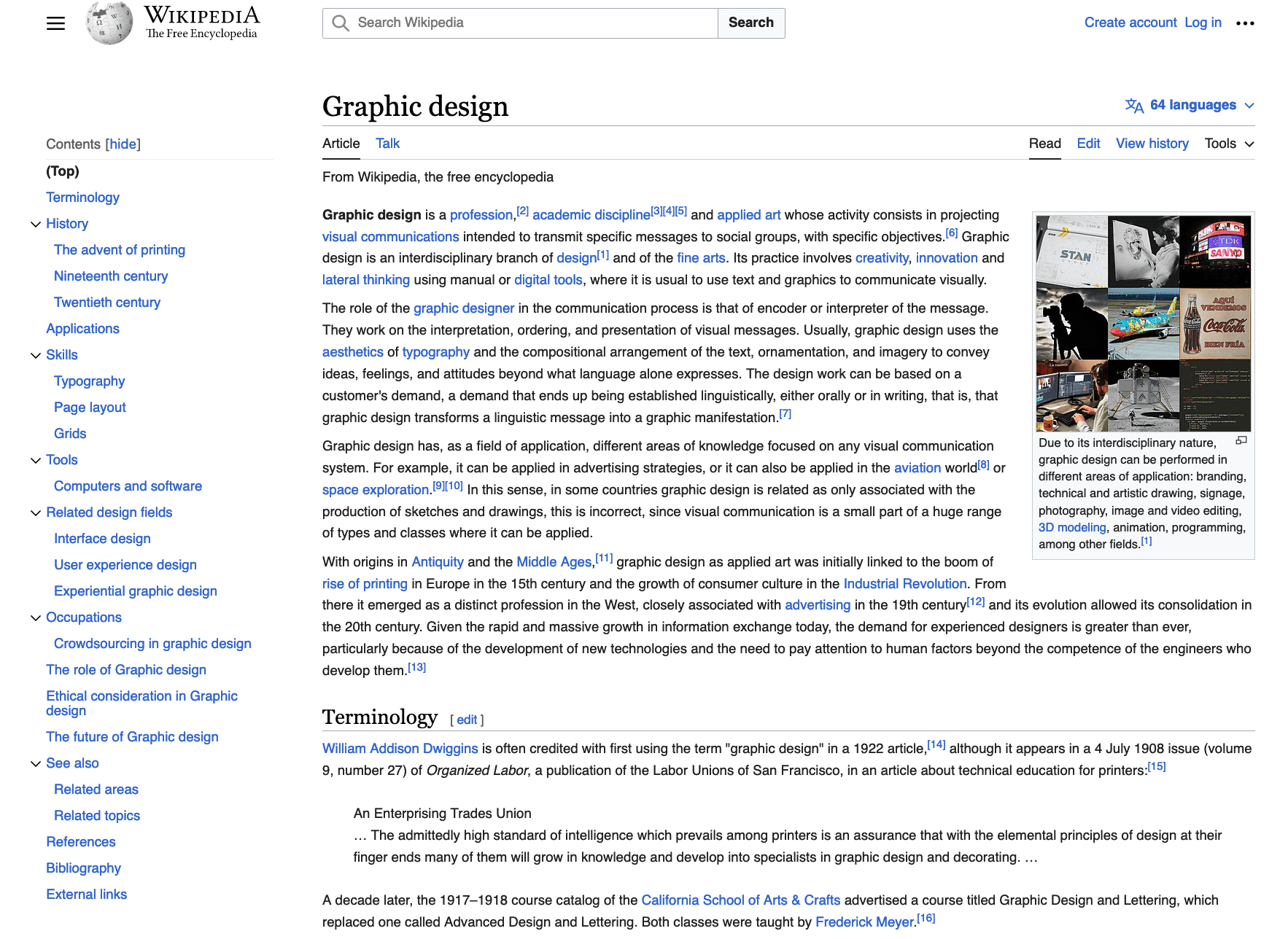Click the Create account link

tap(1130, 23)
